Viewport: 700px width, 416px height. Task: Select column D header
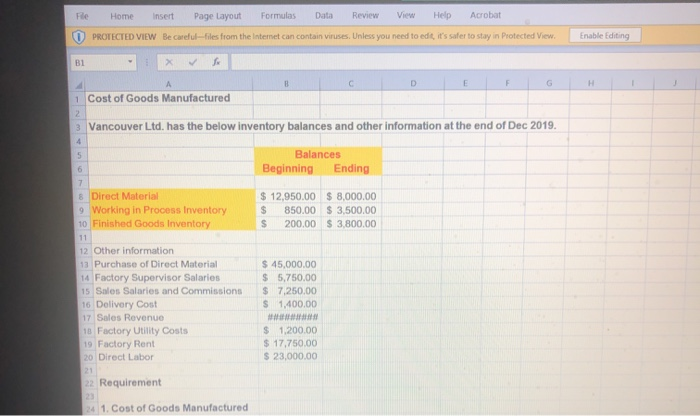tap(413, 83)
